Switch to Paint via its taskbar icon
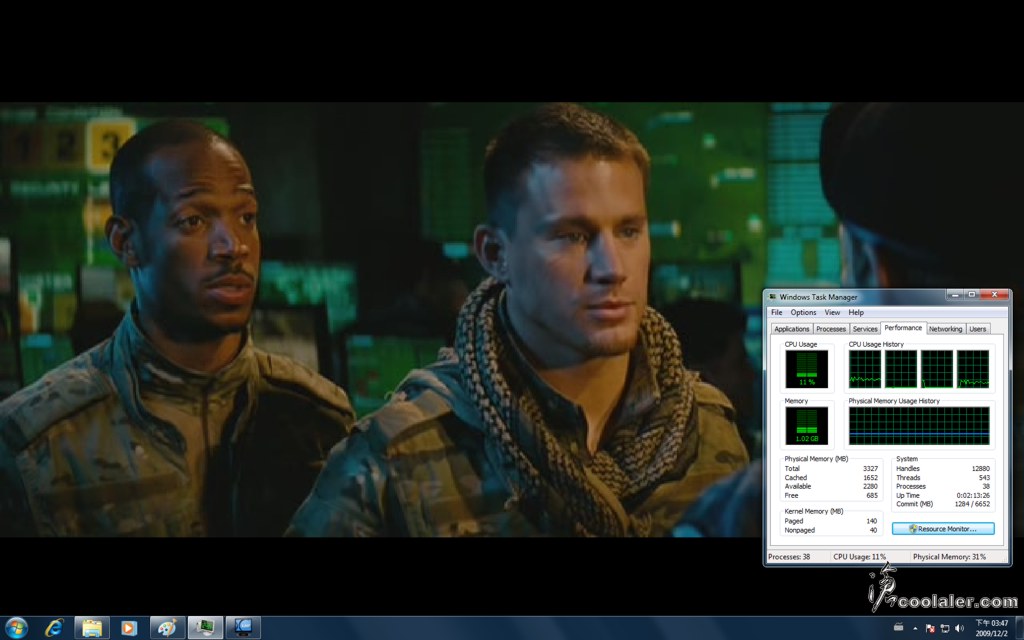The width and height of the screenshot is (1024, 640). [x=167, y=628]
